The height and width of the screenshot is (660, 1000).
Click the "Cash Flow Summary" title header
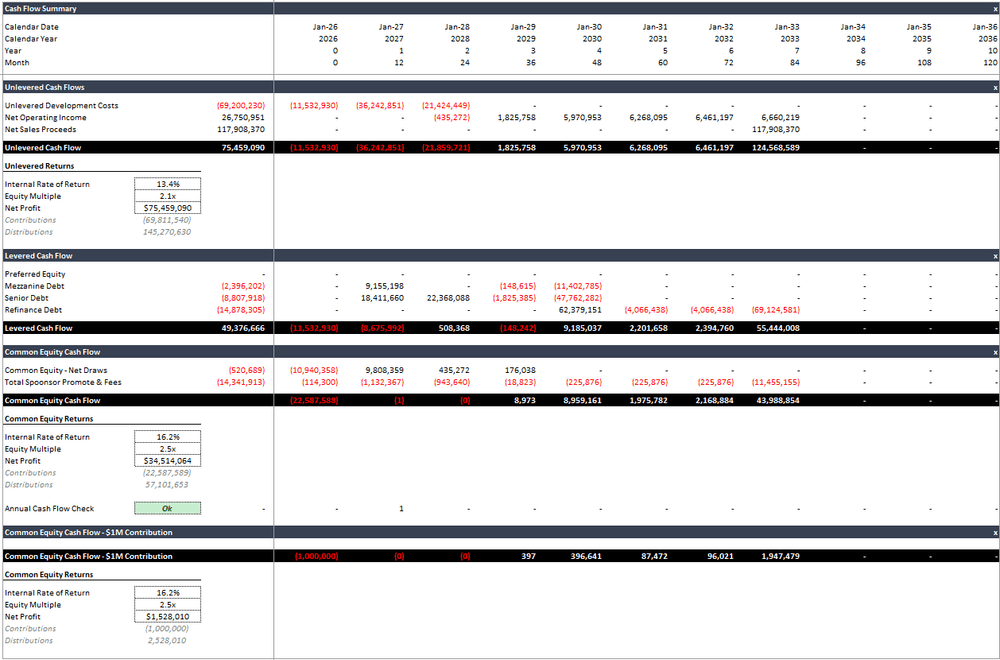point(40,9)
